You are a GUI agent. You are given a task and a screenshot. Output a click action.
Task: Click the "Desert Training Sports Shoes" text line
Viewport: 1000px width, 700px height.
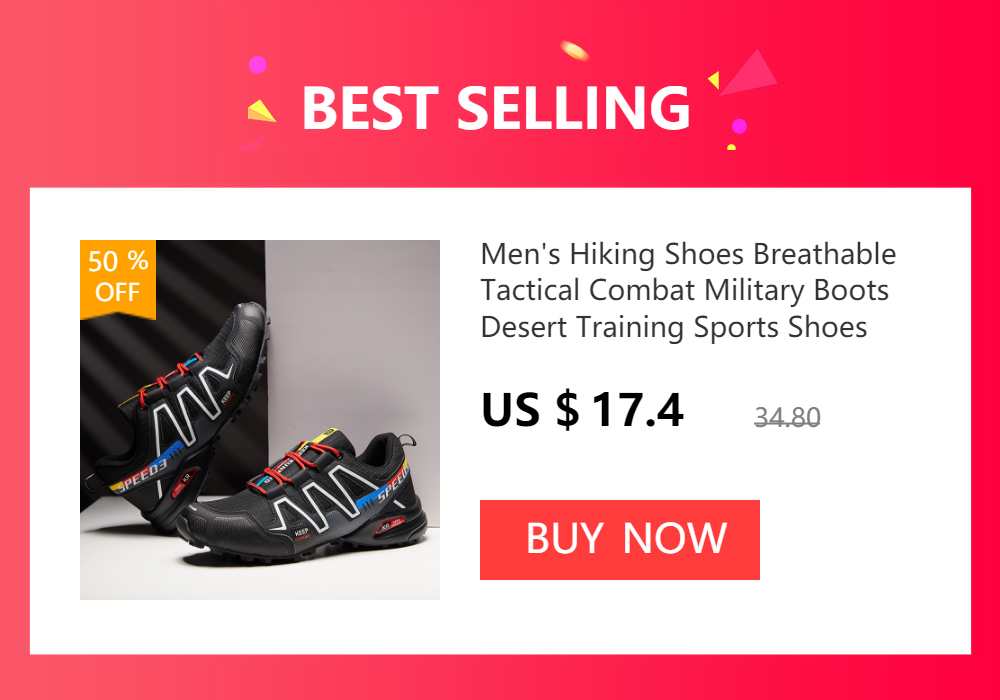673,327
